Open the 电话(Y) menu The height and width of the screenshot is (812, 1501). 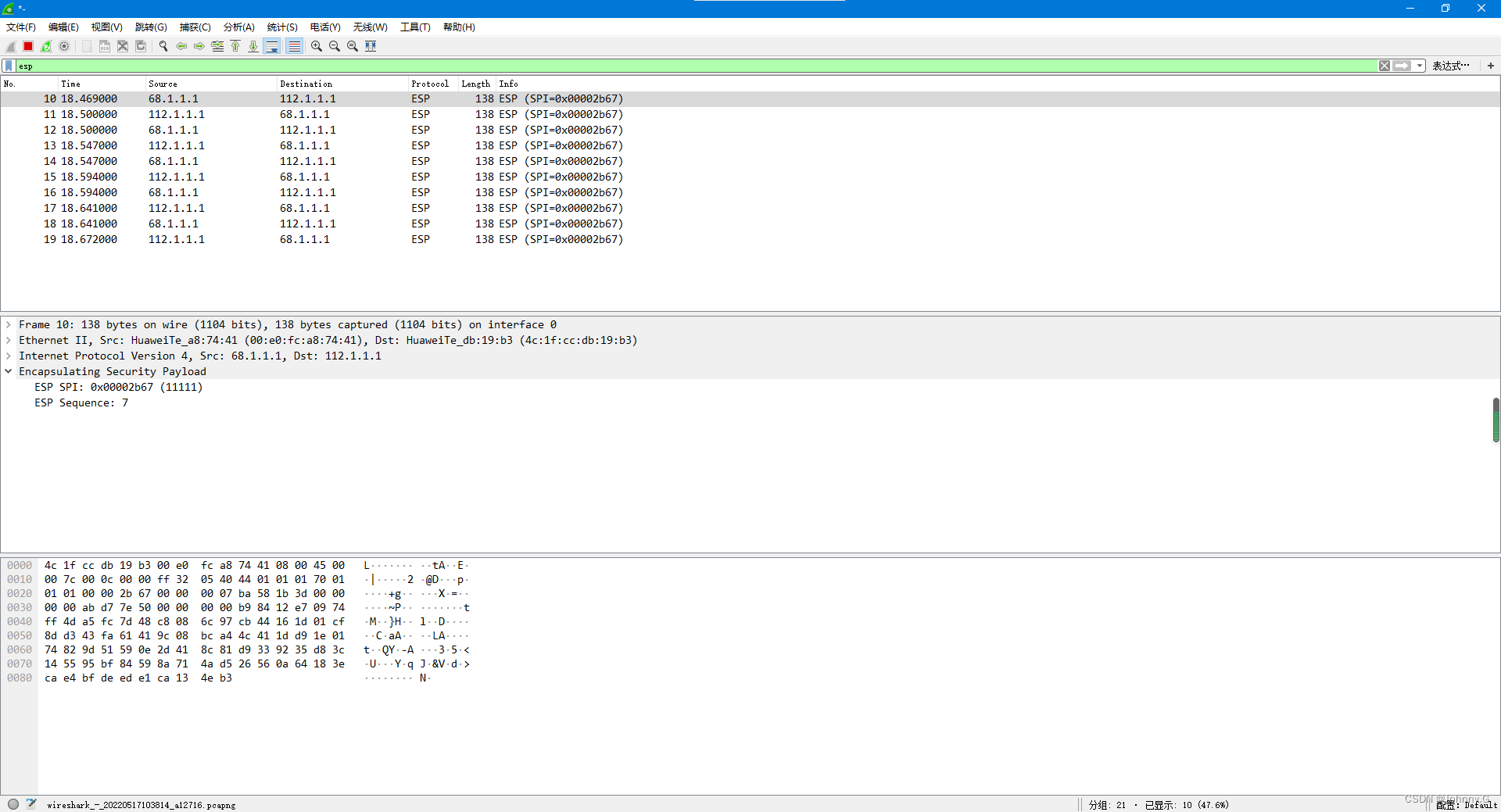(325, 27)
